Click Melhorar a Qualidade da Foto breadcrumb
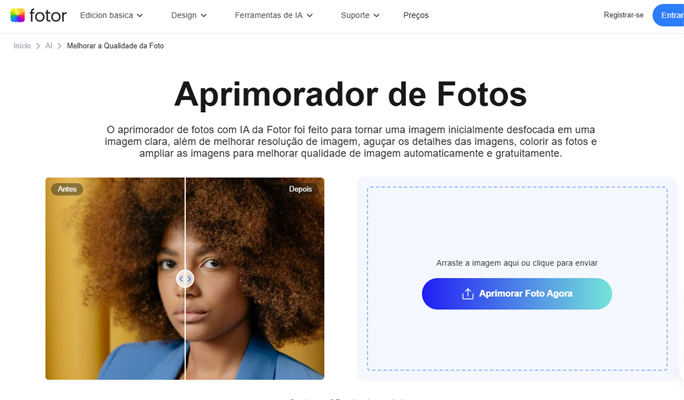The height and width of the screenshot is (400, 684). tap(115, 46)
